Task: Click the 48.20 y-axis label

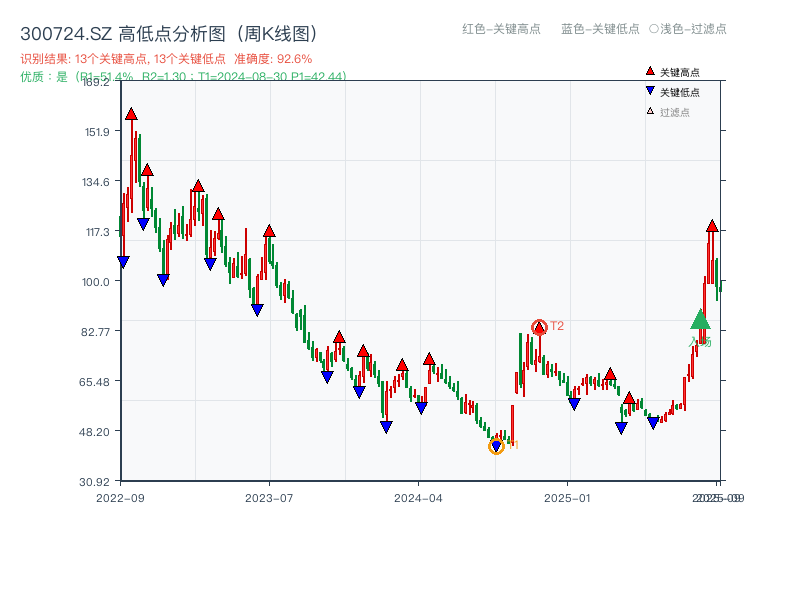Action: tap(94, 432)
